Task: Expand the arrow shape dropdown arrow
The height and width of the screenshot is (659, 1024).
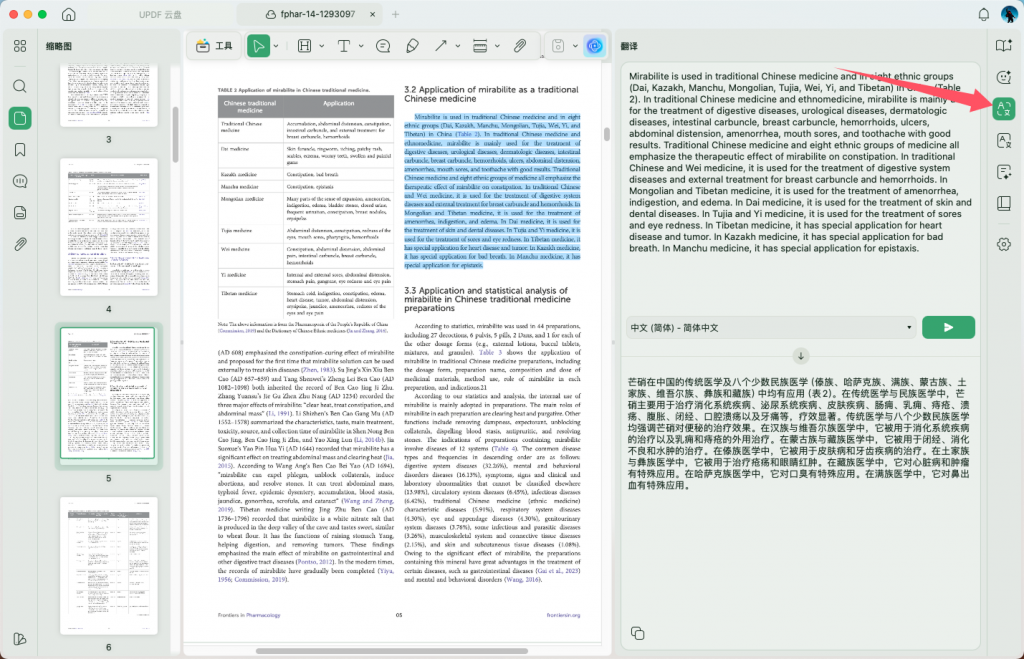Action: click(x=457, y=46)
